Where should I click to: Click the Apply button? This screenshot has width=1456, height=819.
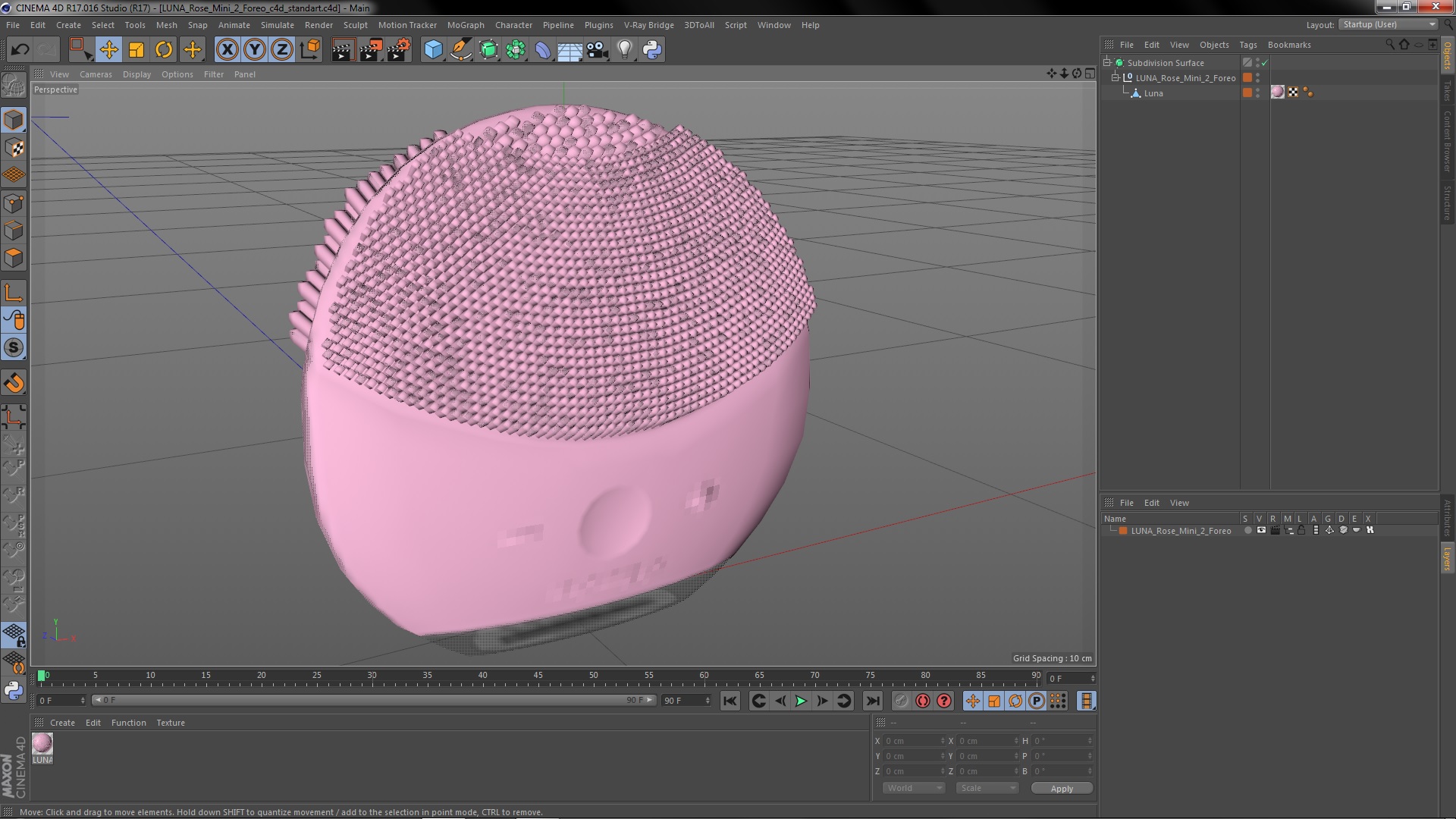[1061, 789]
